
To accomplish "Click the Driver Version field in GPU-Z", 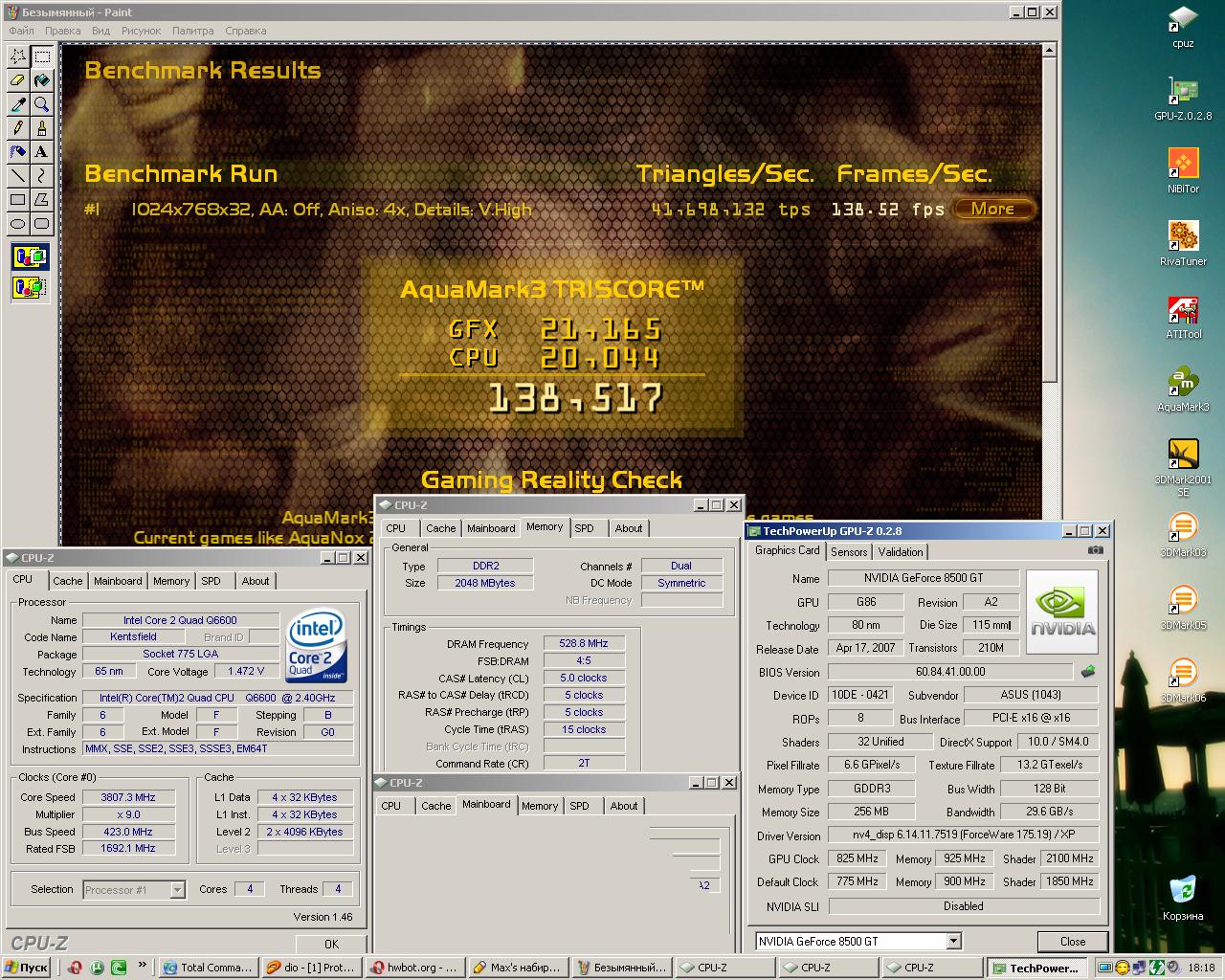I will coord(964,835).
